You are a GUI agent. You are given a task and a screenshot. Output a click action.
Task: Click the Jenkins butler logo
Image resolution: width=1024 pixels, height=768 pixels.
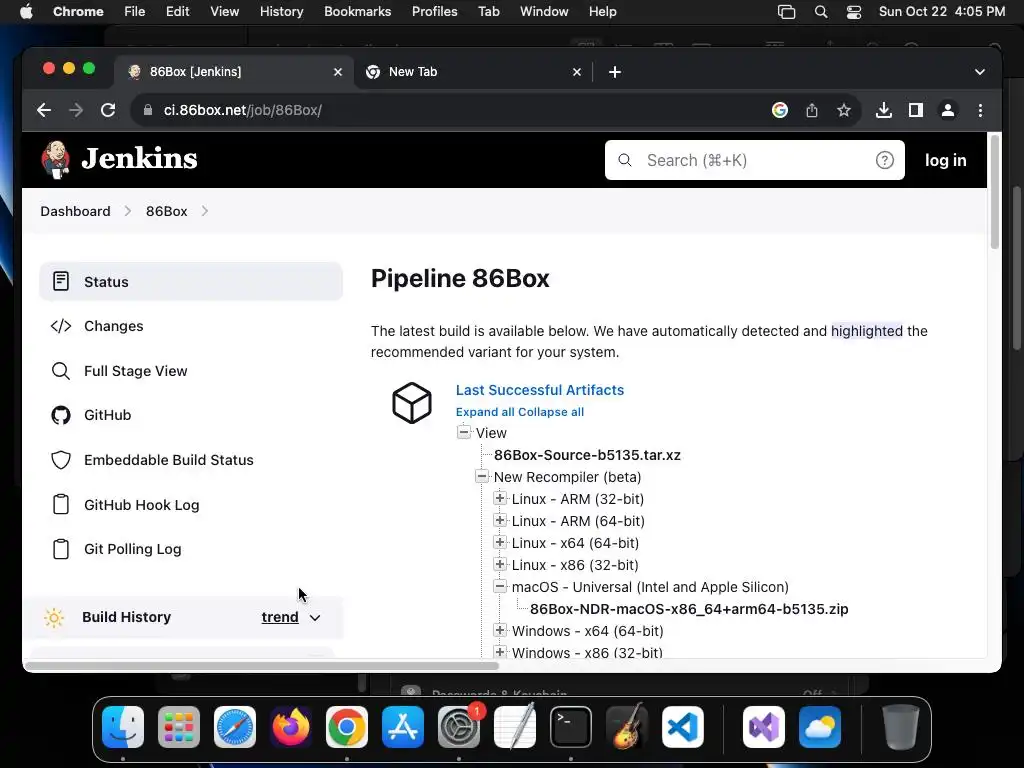pos(56,160)
